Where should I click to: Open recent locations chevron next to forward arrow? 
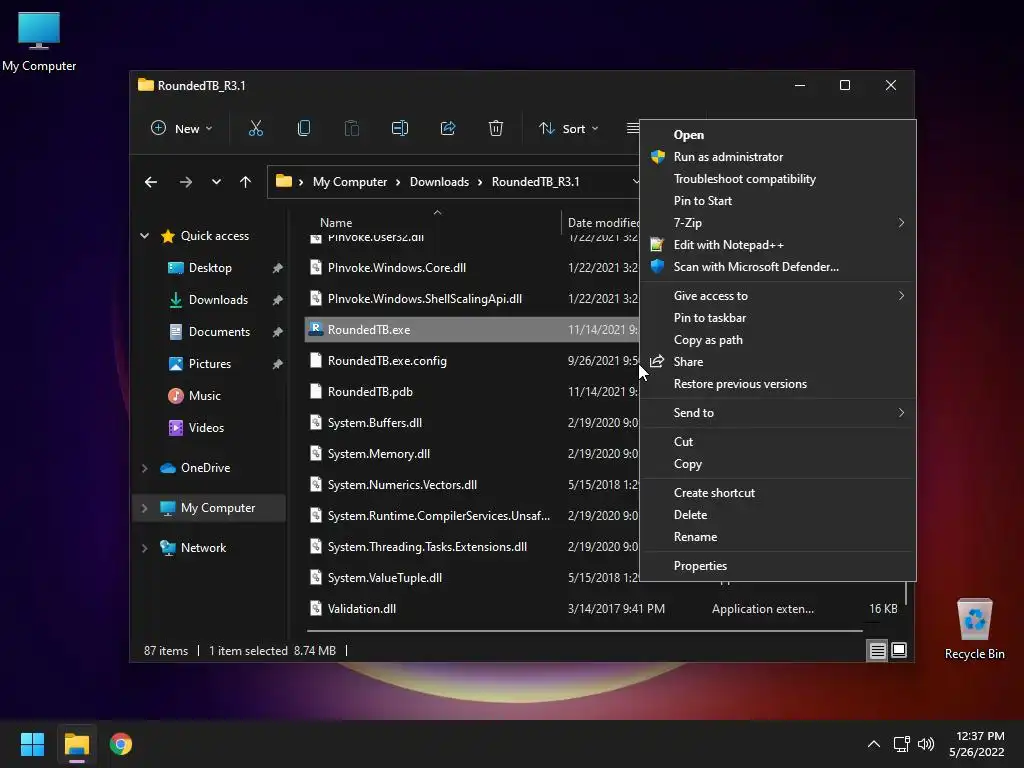click(x=216, y=182)
